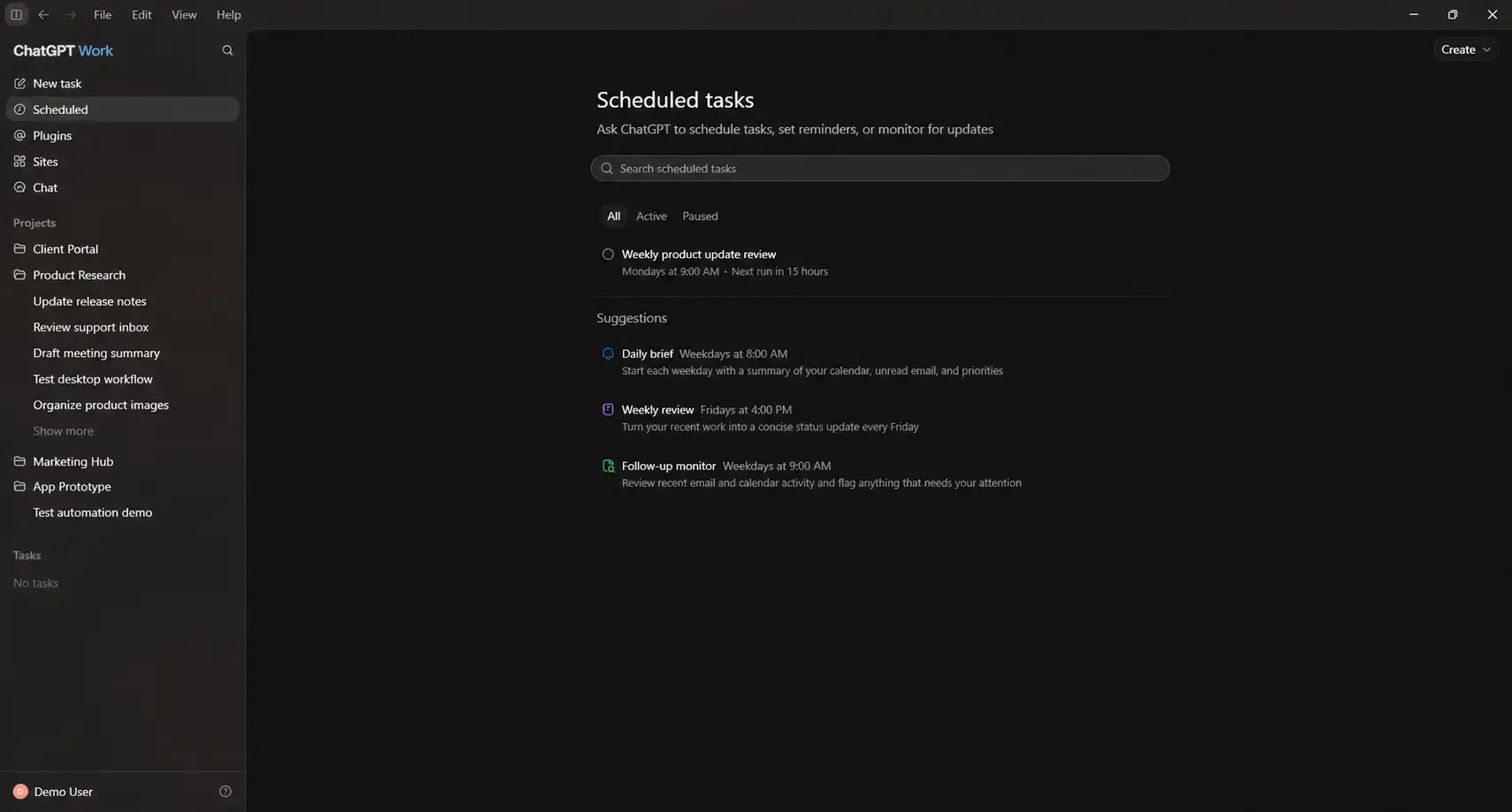Image resolution: width=1512 pixels, height=812 pixels.
Task: Open the Create dropdown
Action: pos(1466,49)
